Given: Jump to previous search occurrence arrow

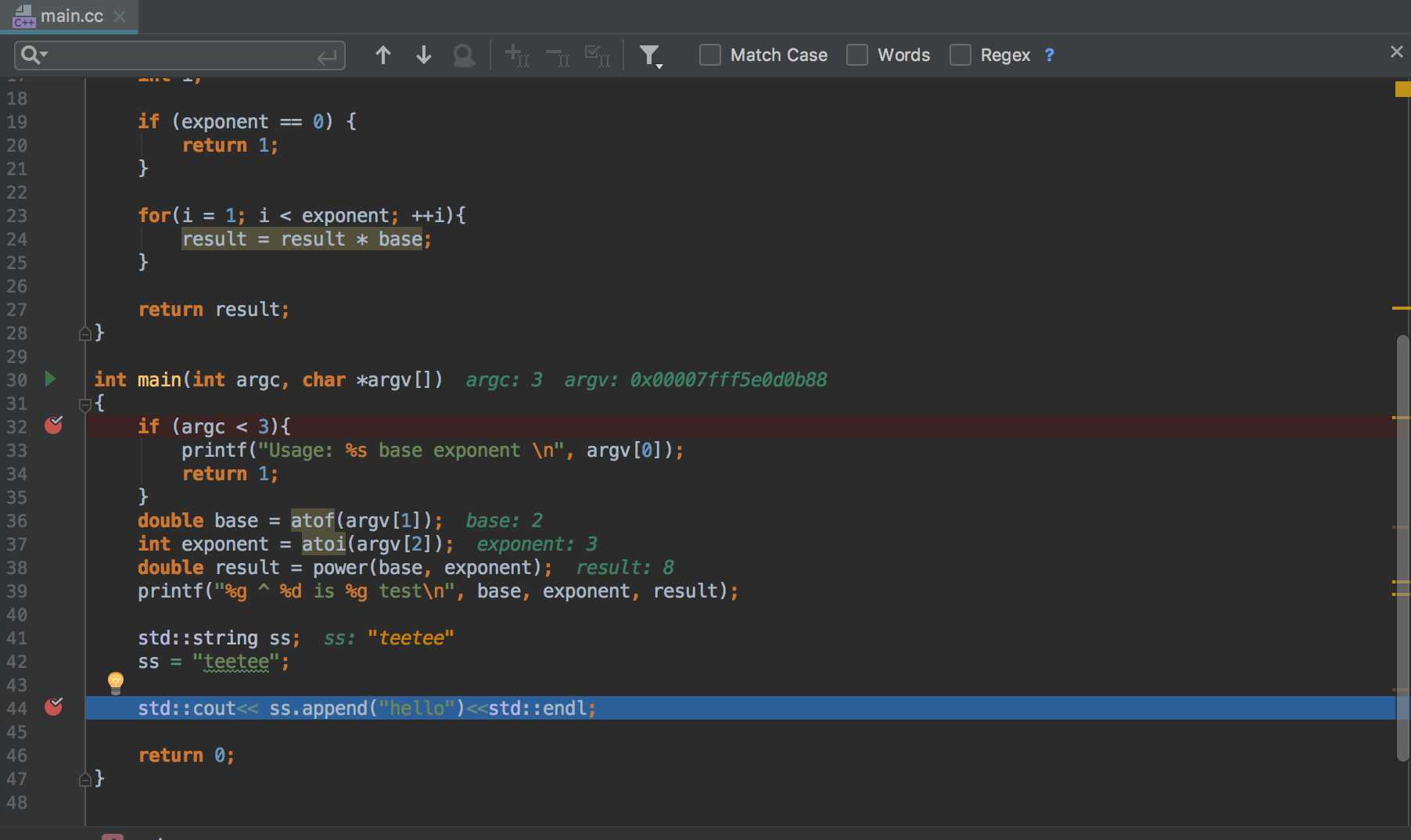Looking at the screenshot, I should point(382,55).
